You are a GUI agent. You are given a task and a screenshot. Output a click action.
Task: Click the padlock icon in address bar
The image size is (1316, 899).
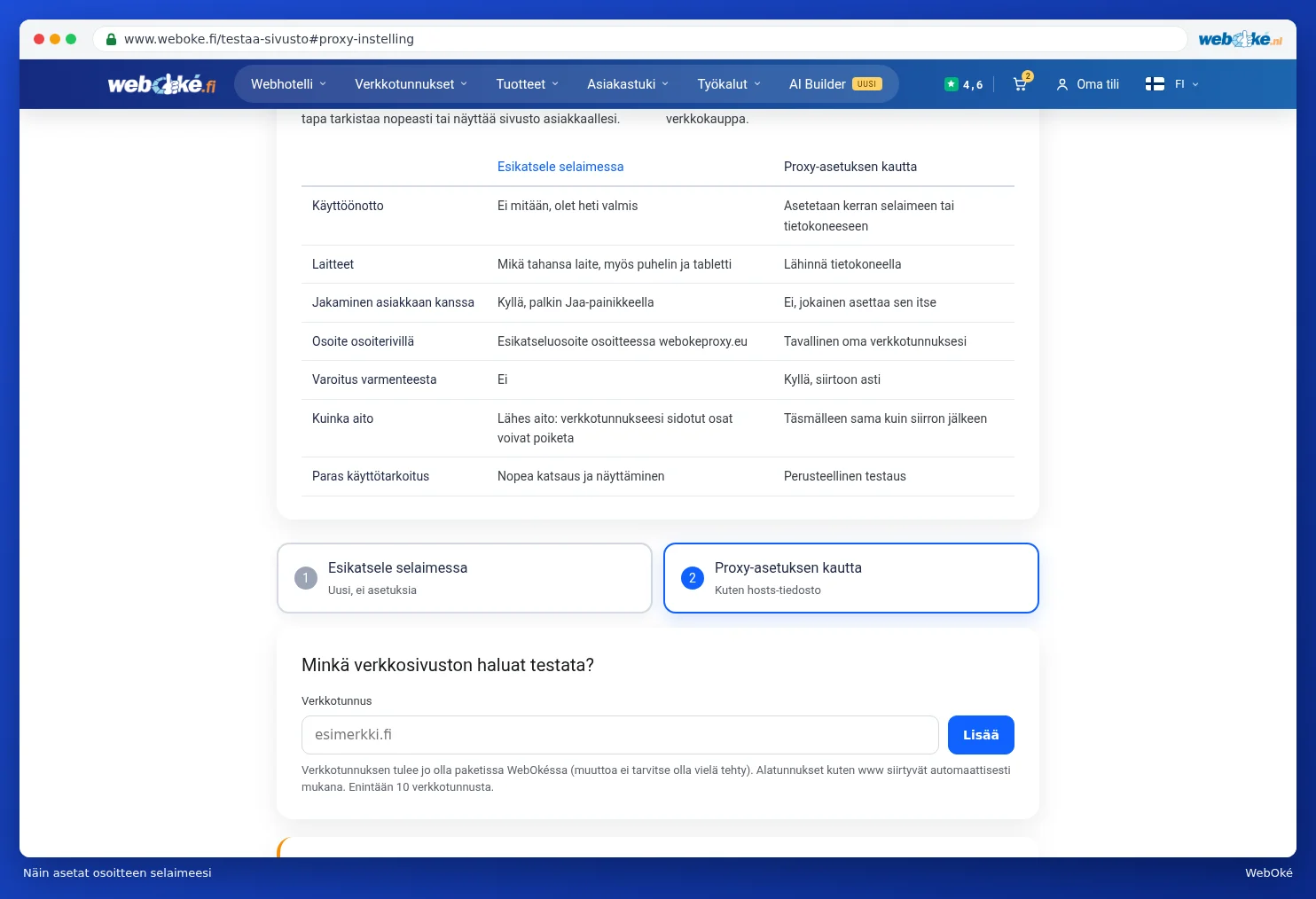coord(111,39)
